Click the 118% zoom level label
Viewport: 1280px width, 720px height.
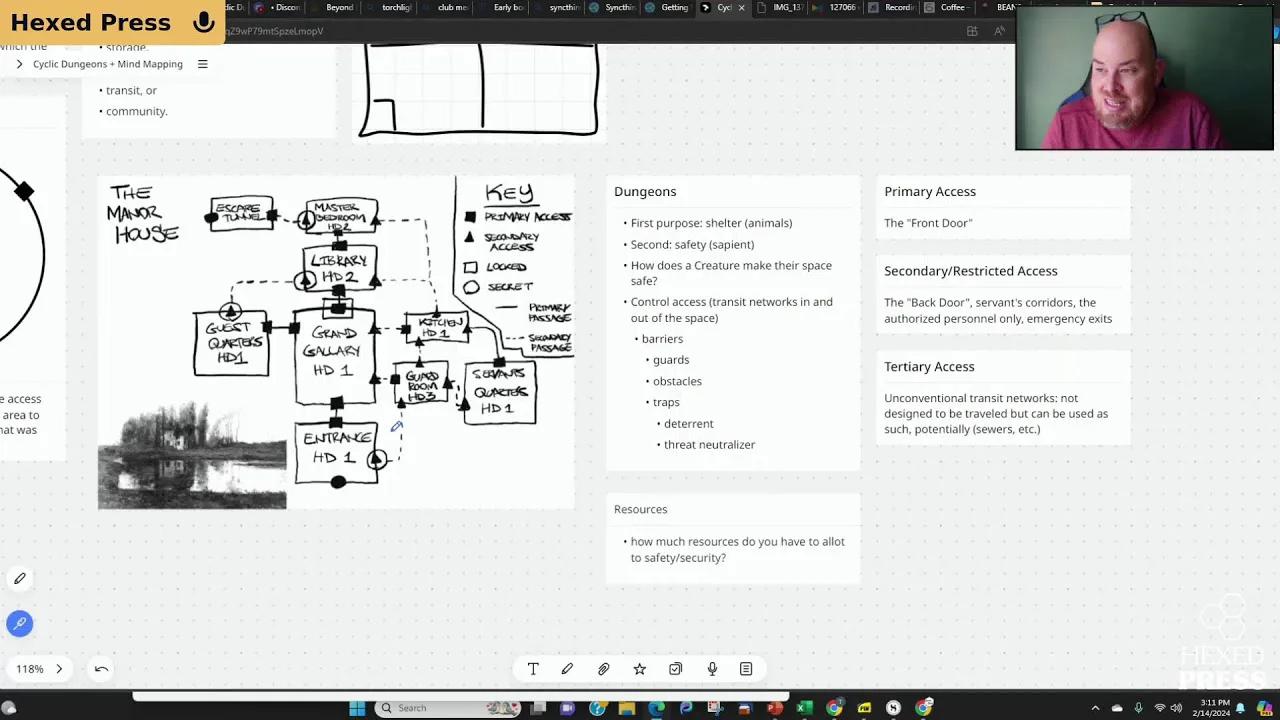pyautogui.click(x=30, y=668)
